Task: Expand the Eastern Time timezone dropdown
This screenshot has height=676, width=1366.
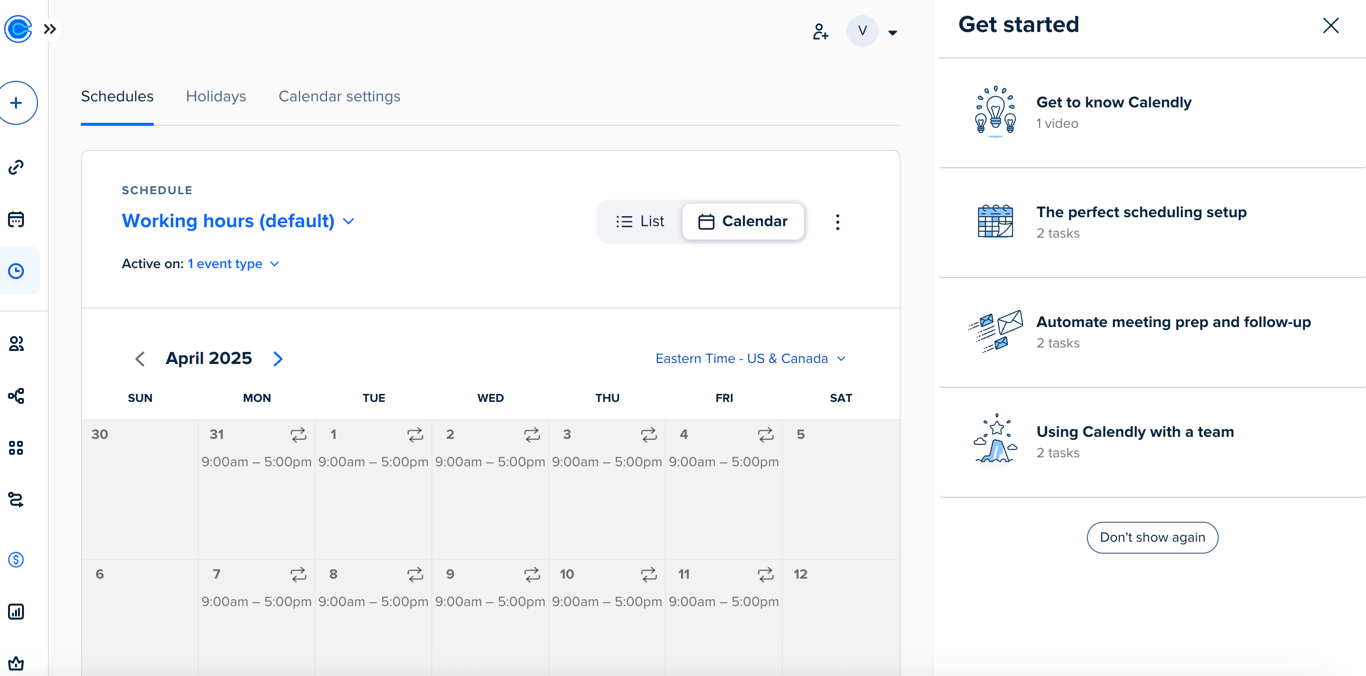Action: coord(750,359)
